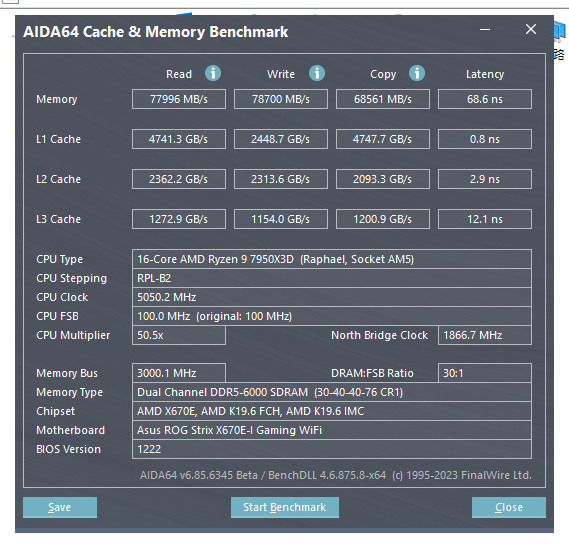Select the Memory Read result field
This screenshot has width=569, height=544.
[179, 99]
